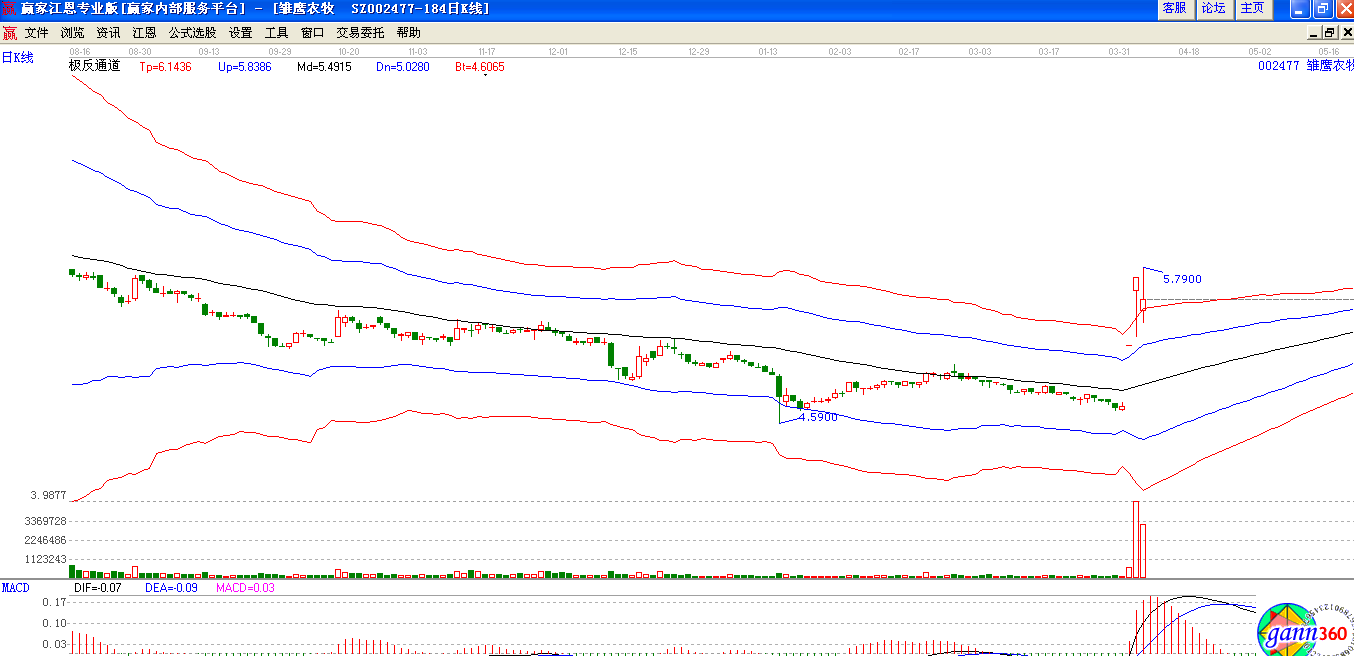
Task: Click the 08-16 date on time axis
Action: point(80,51)
